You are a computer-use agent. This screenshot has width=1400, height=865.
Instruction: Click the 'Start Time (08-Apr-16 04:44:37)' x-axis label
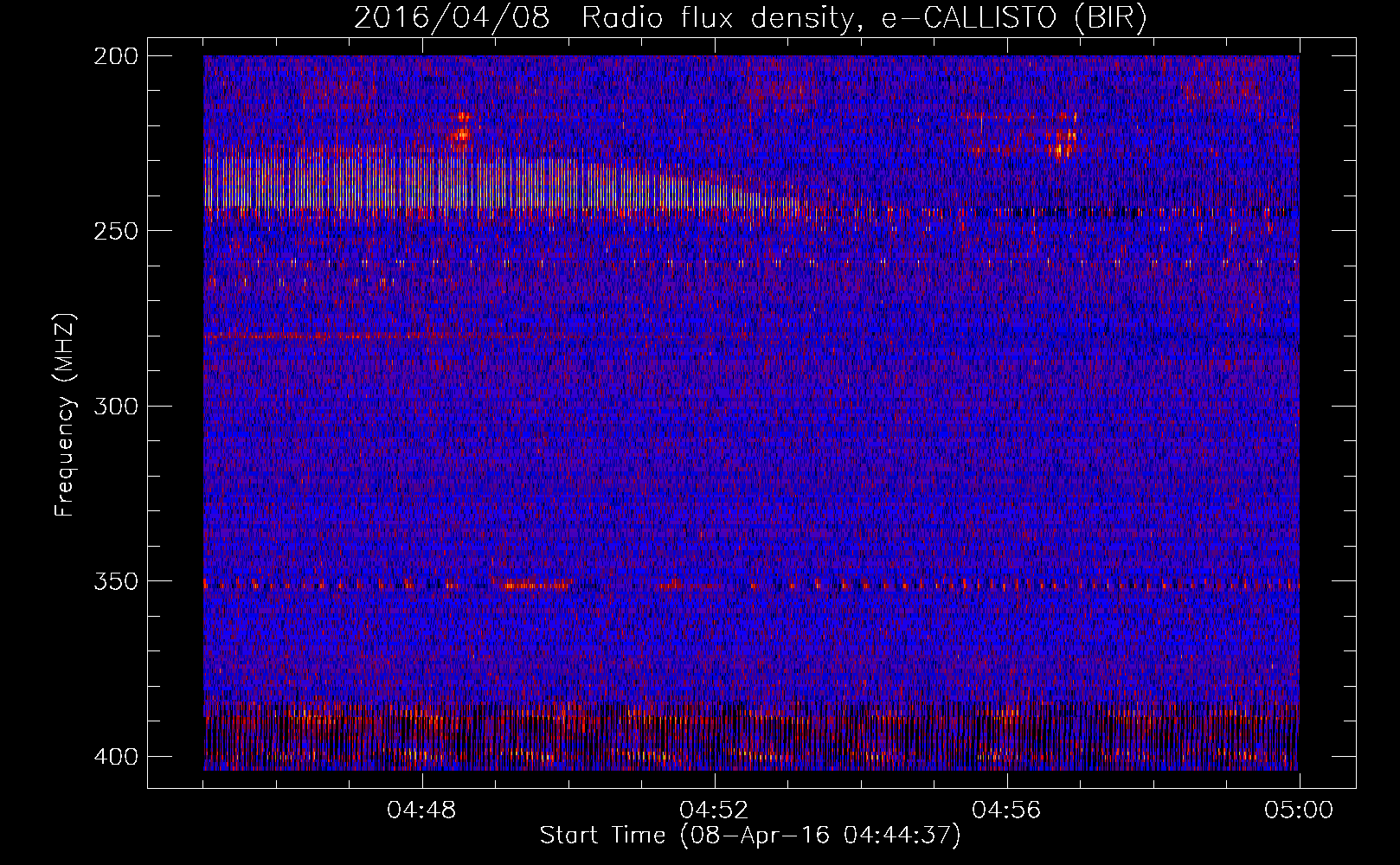(750, 836)
